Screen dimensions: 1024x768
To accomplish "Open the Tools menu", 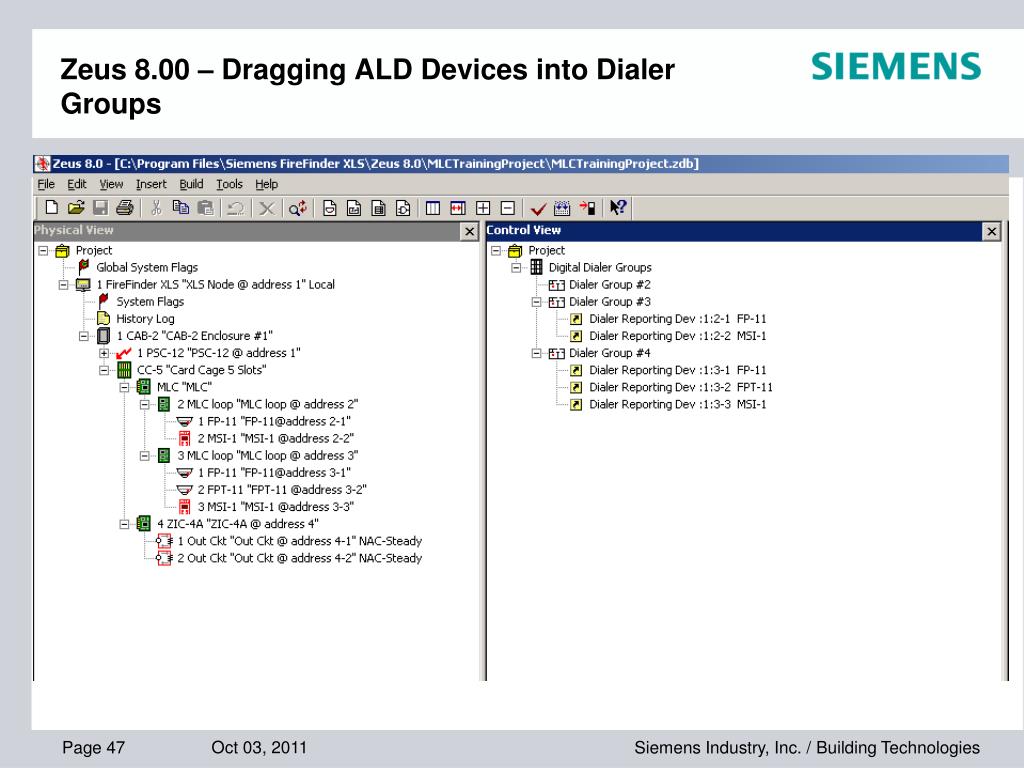I will tap(229, 184).
